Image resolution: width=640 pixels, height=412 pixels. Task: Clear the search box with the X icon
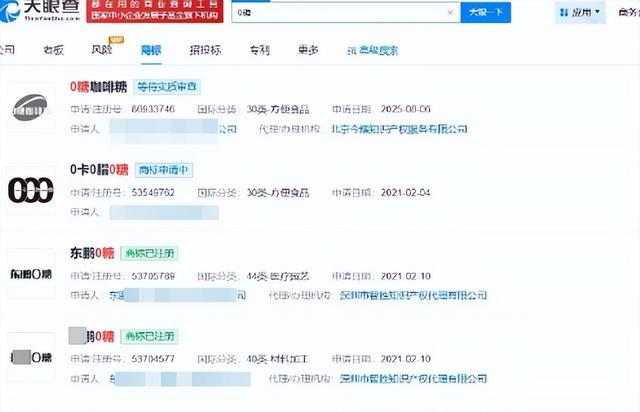[x=450, y=13]
